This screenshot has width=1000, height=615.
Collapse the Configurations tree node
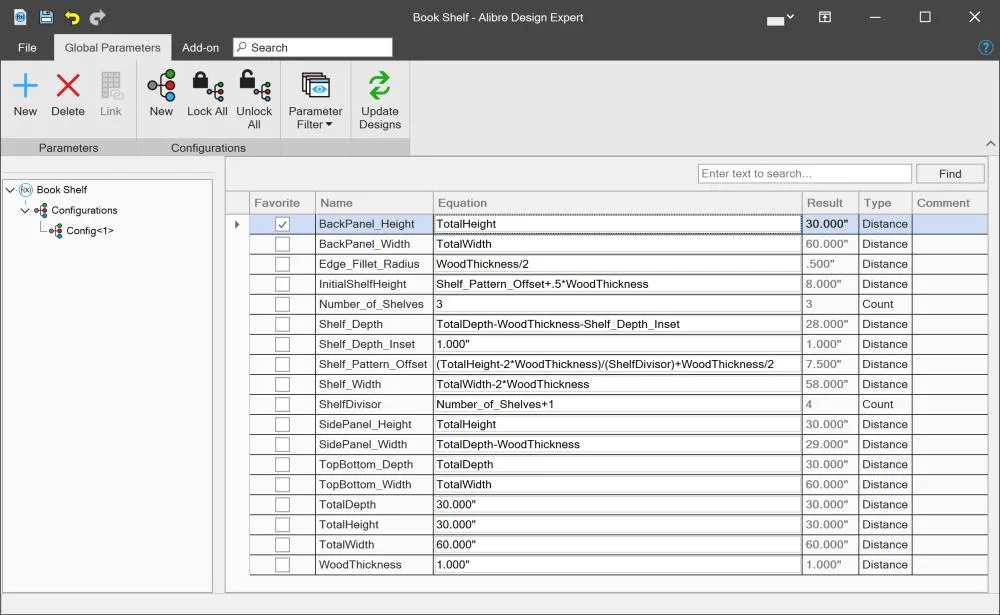tap(25, 211)
